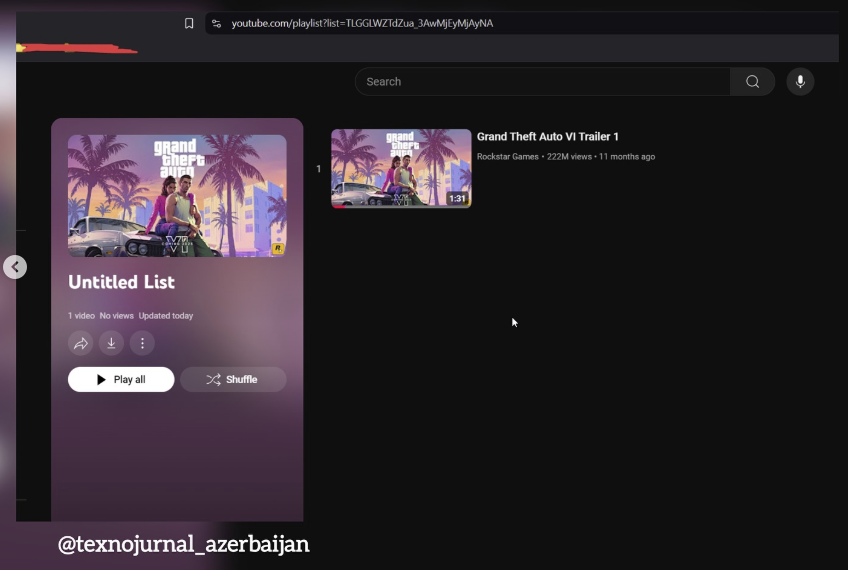
Task: Click the 'Updated today' label
Action: coord(165,316)
